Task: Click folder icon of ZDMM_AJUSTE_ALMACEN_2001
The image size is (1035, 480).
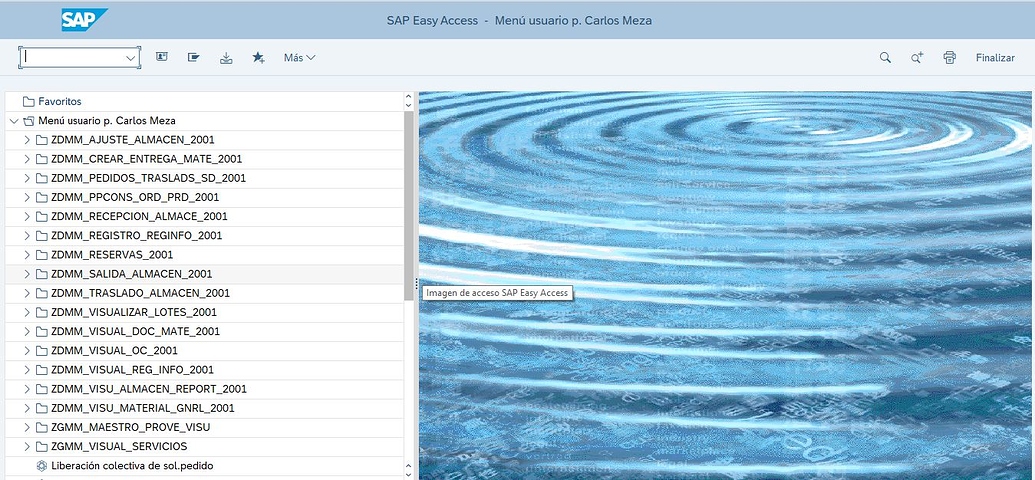Action: tap(42, 140)
